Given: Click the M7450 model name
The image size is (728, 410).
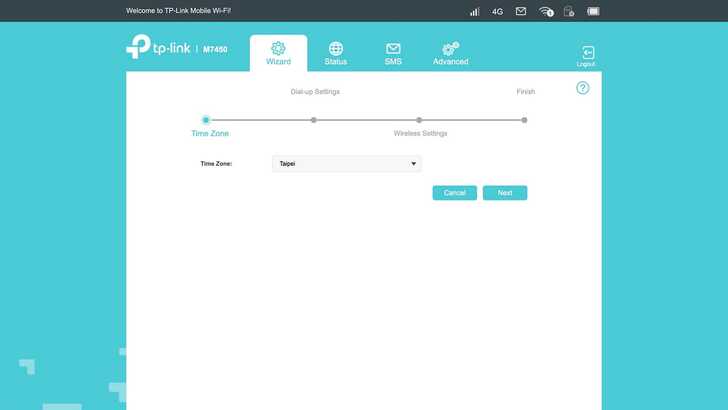Looking at the screenshot, I should [215, 49].
